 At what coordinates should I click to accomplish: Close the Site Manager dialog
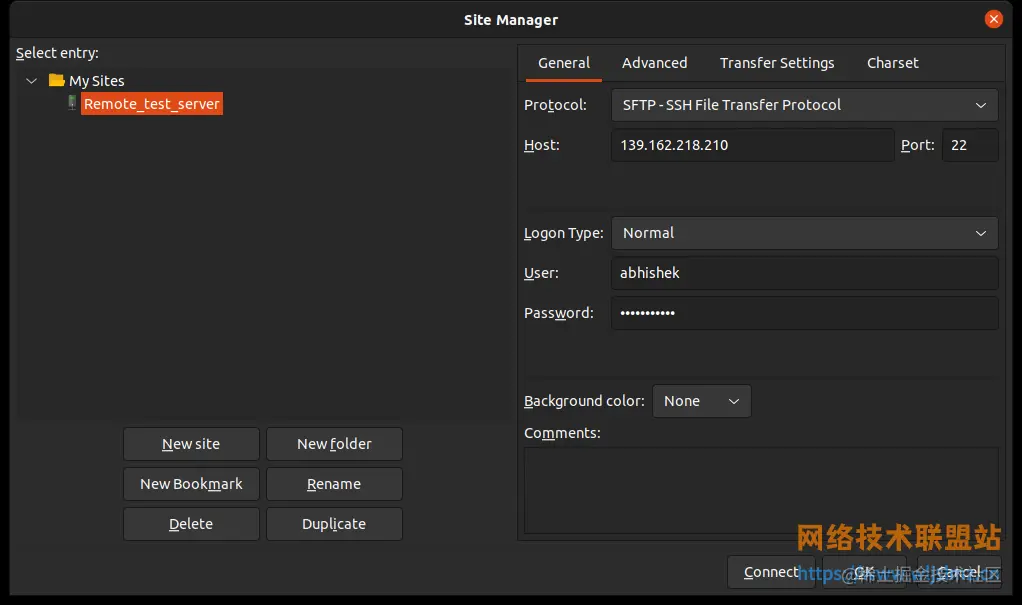[993, 19]
